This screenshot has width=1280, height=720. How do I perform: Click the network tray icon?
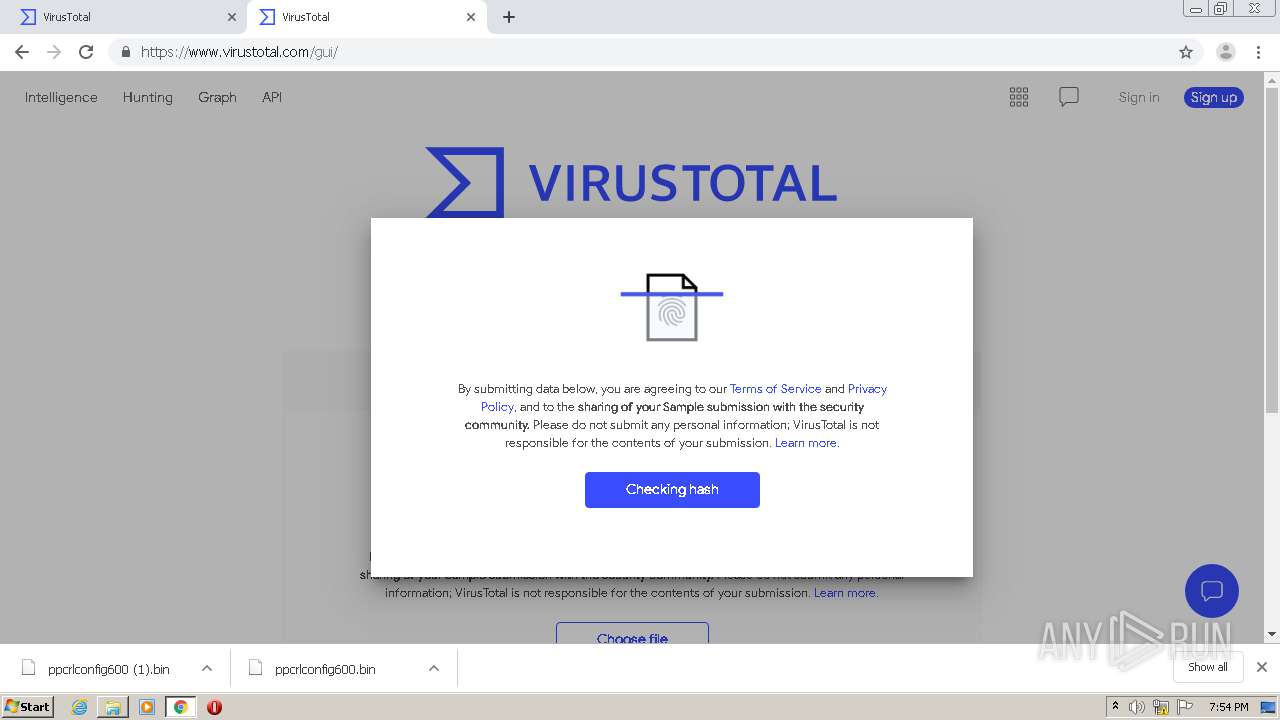[x=1161, y=707]
